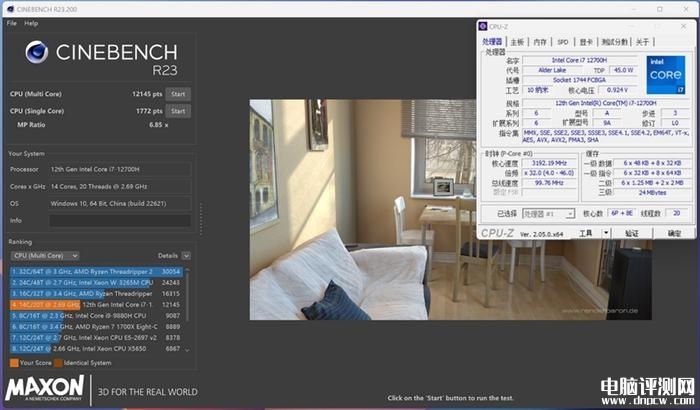700x410 pixels.
Task: Click the Intel Core i7 badge logo
Action: click(666, 75)
